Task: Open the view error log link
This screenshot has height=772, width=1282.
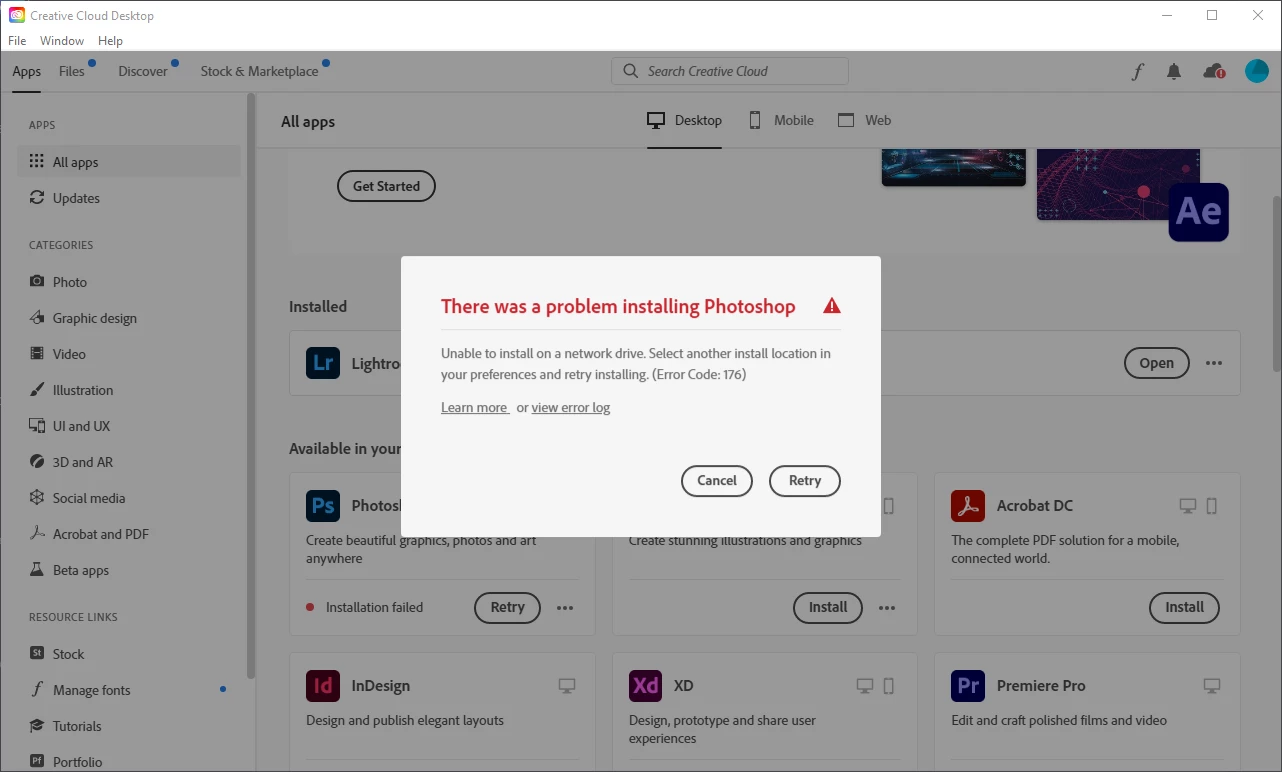Action: tap(571, 408)
